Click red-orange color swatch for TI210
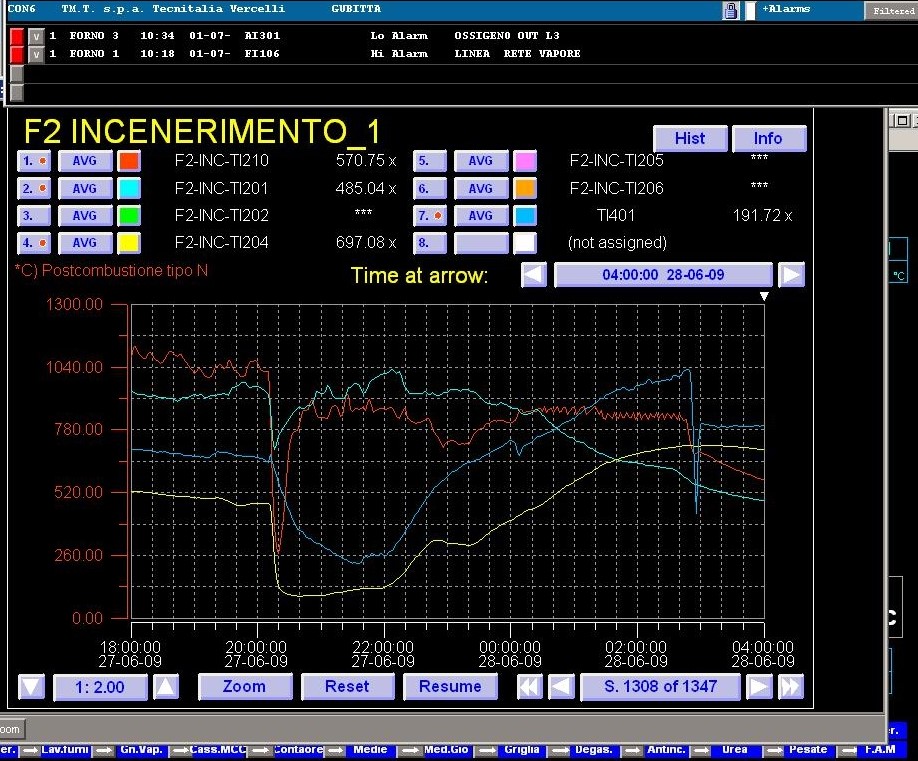Viewport: 918px width, 761px height. [x=129, y=161]
